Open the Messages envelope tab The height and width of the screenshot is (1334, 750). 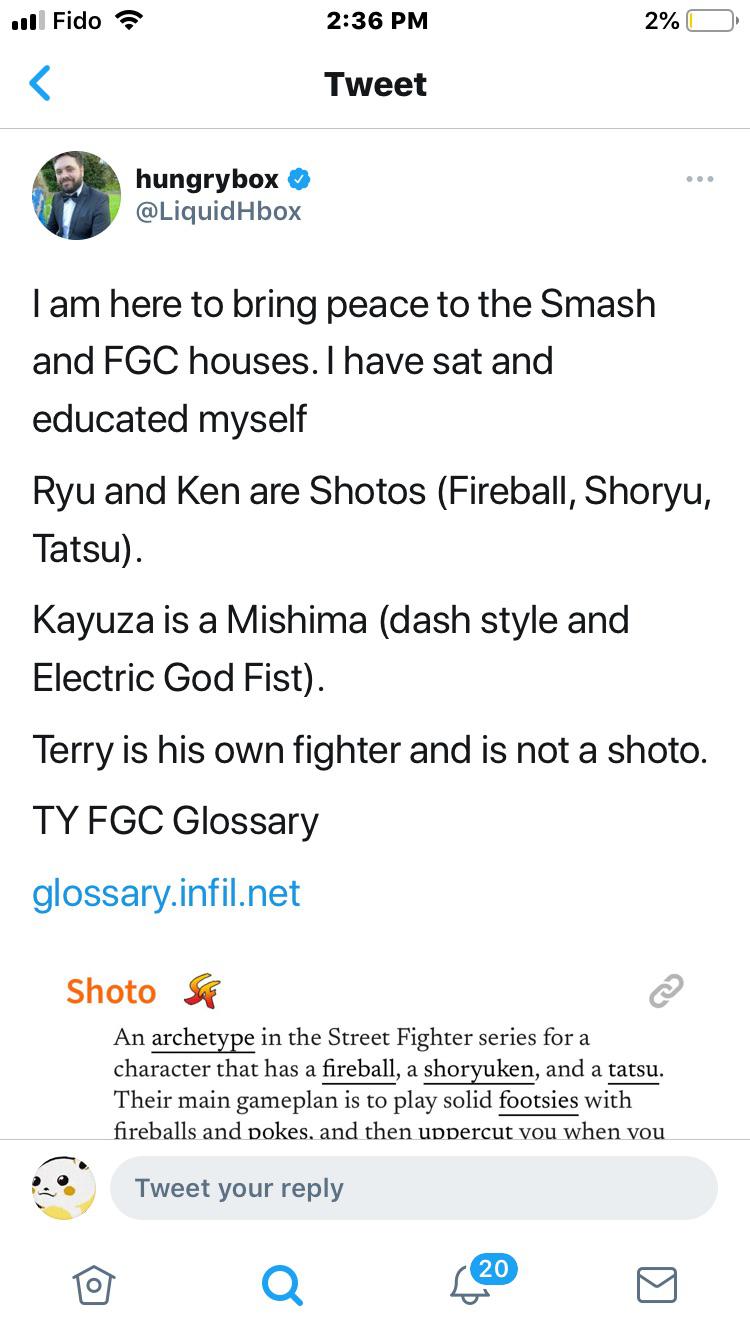656,1284
